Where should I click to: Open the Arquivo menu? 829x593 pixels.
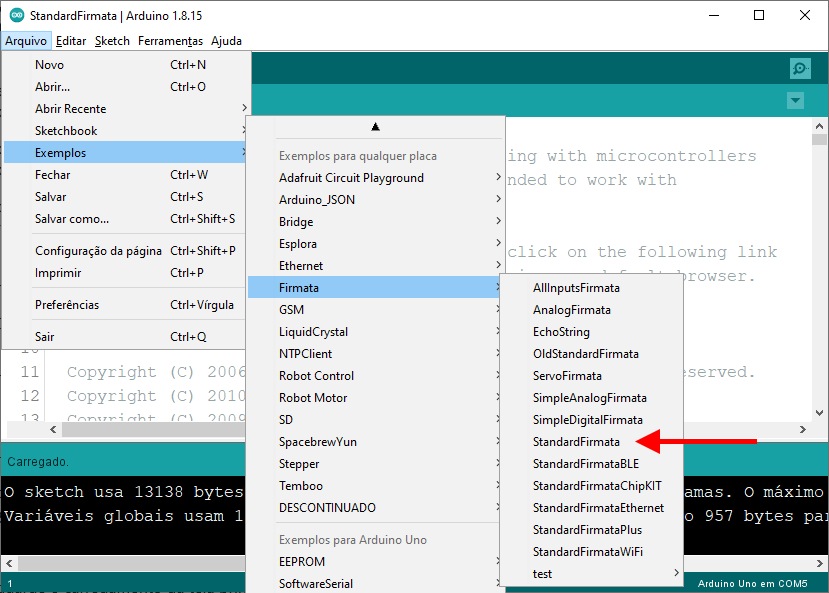click(26, 41)
